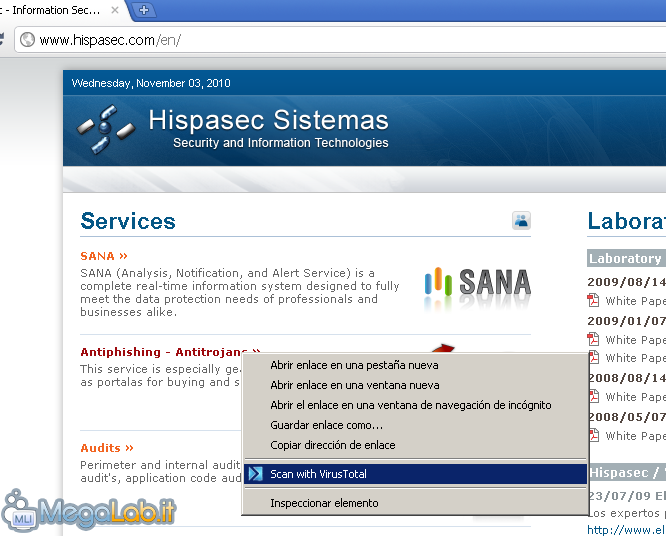This screenshot has width=666, height=536.
Task: Select Guardar enlace como...
Action: click(x=415, y=425)
